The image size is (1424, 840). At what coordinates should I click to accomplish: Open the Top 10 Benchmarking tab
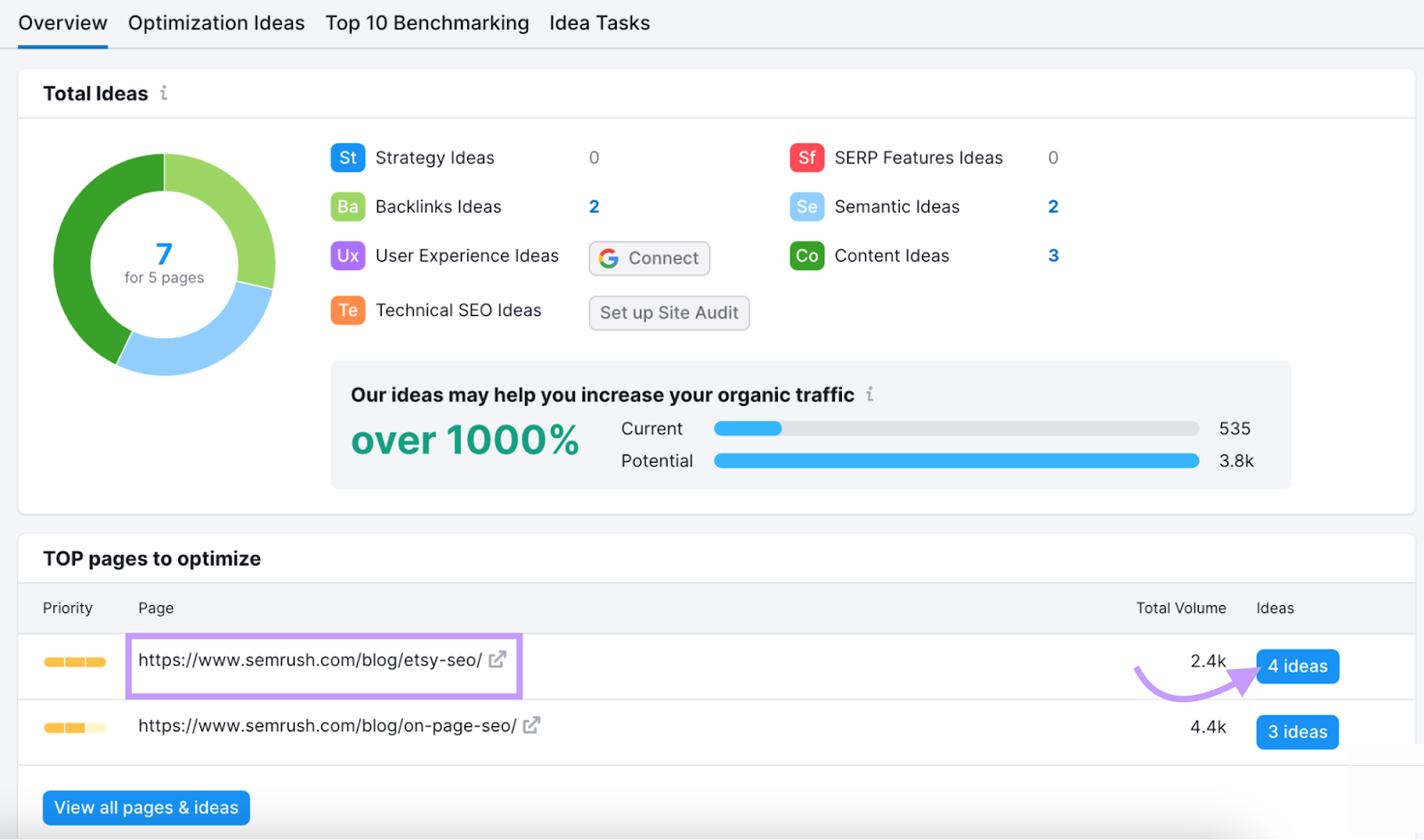[427, 22]
